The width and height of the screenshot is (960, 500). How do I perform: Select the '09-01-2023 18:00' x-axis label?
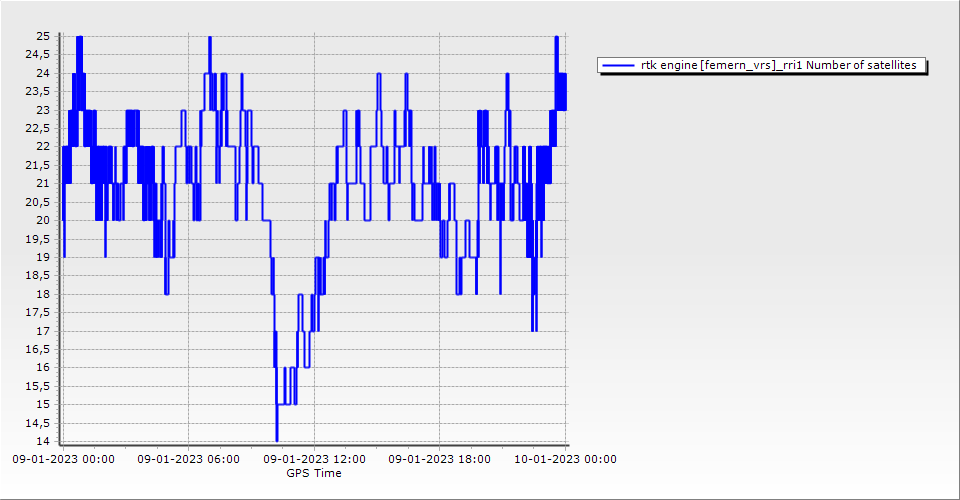[x=439, y=460]
